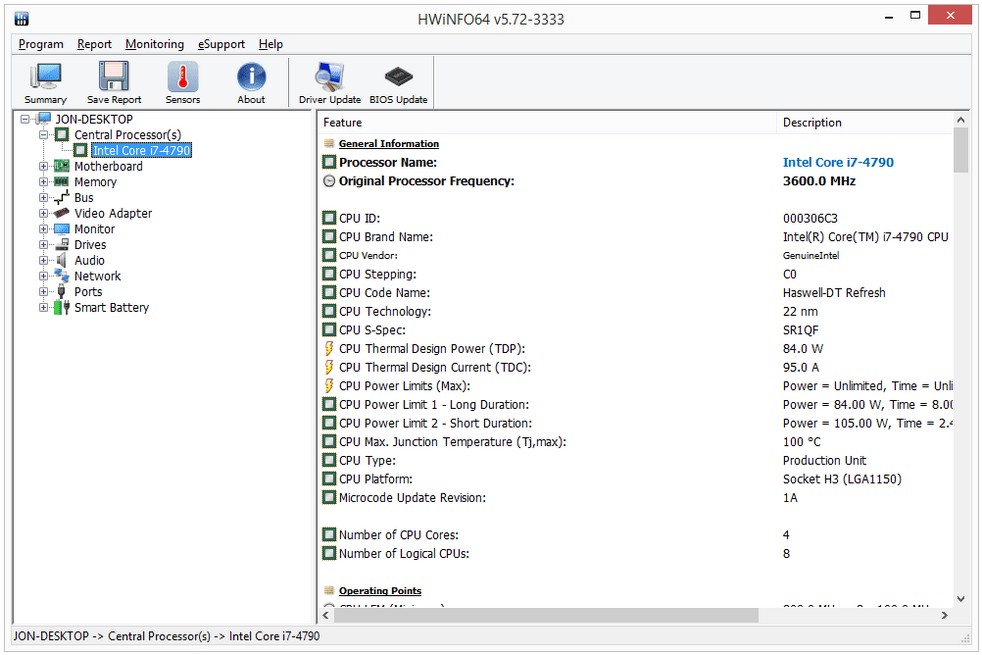Click the Monitor tree icon

point(61,229)
